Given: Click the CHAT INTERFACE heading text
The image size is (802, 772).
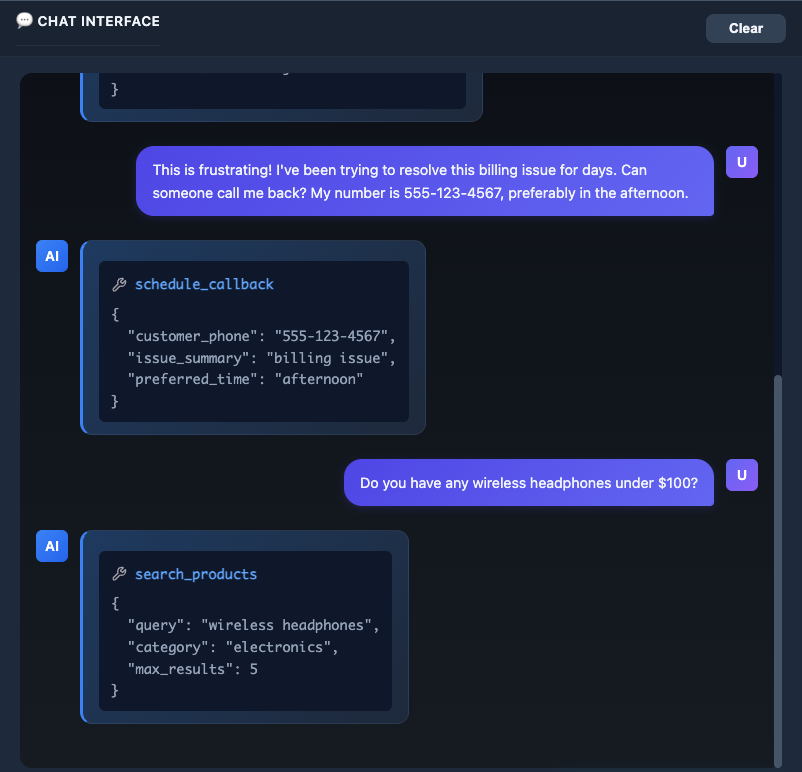Looking at the screenshot, I should tap(98, 21).
